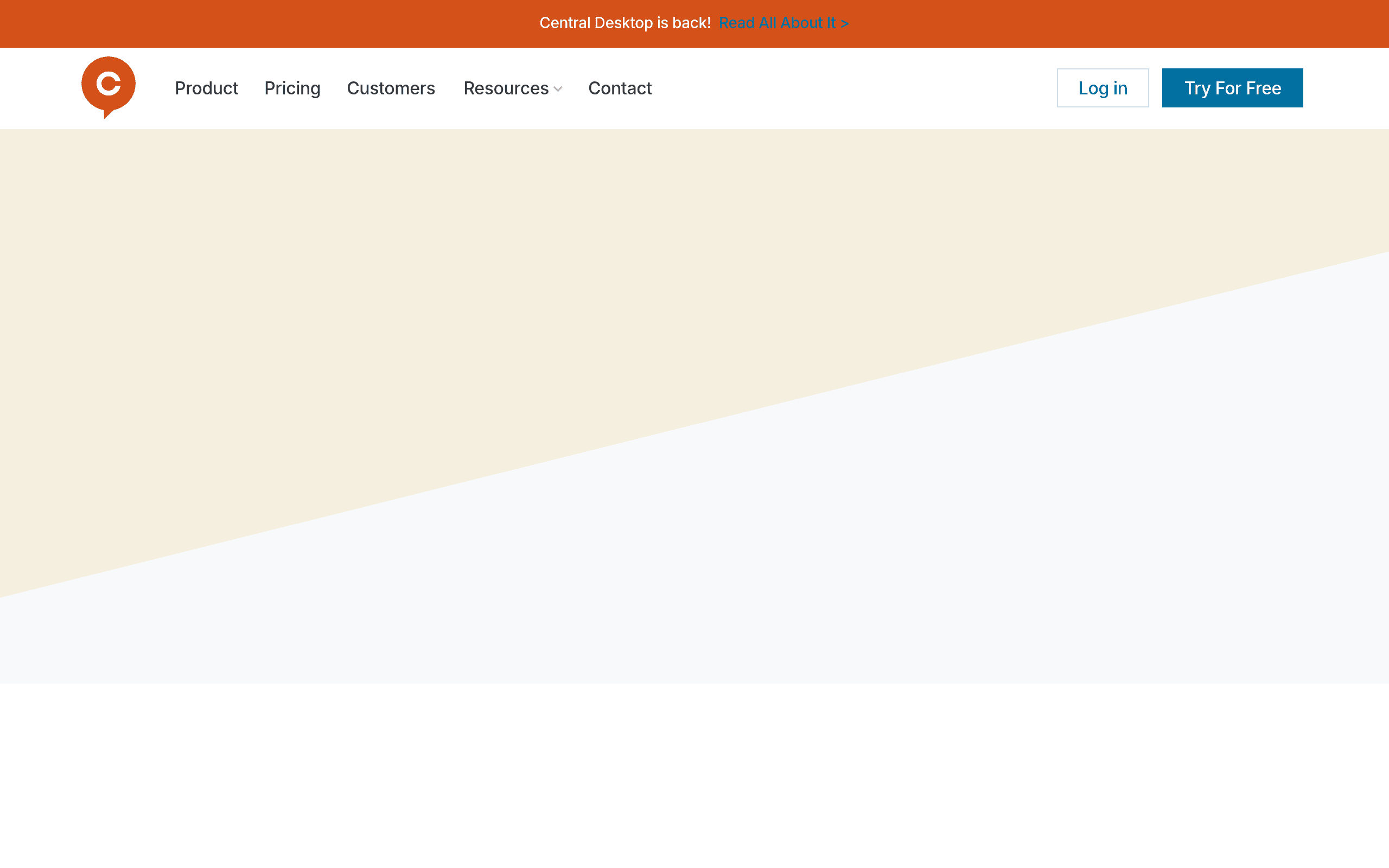The width and height of the screenshot is (1389, 868).
Task: Click the blank white area below the hero
Action: [x=694, y=775]
